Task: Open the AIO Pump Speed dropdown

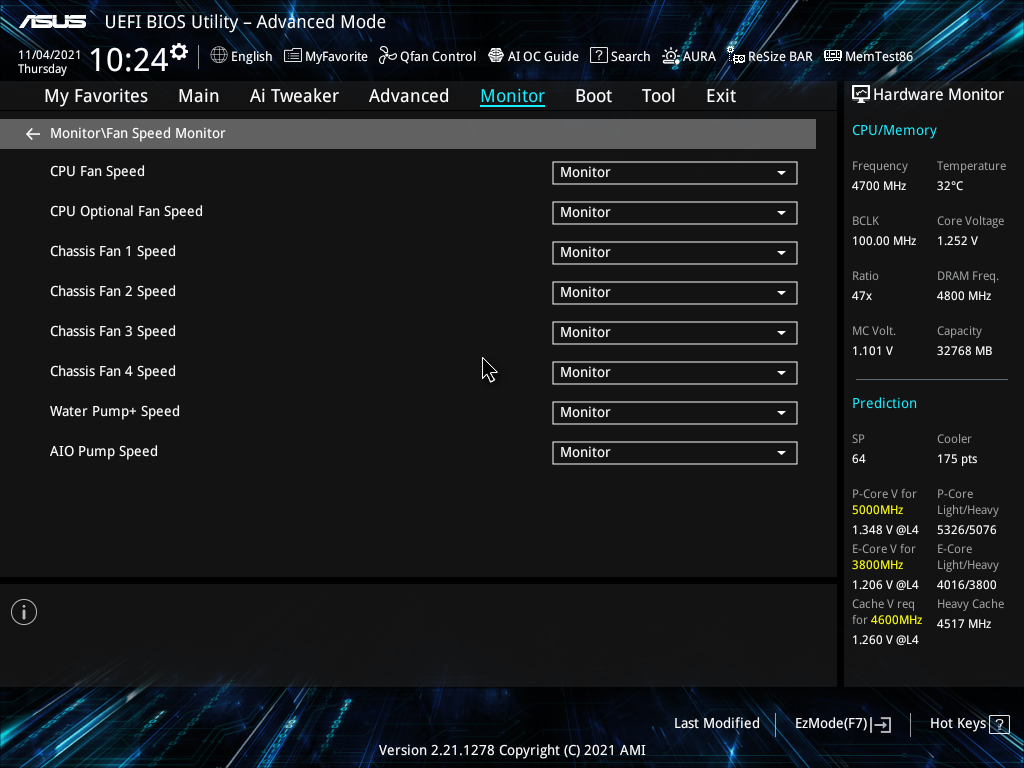Action: (x=675, y=453)
